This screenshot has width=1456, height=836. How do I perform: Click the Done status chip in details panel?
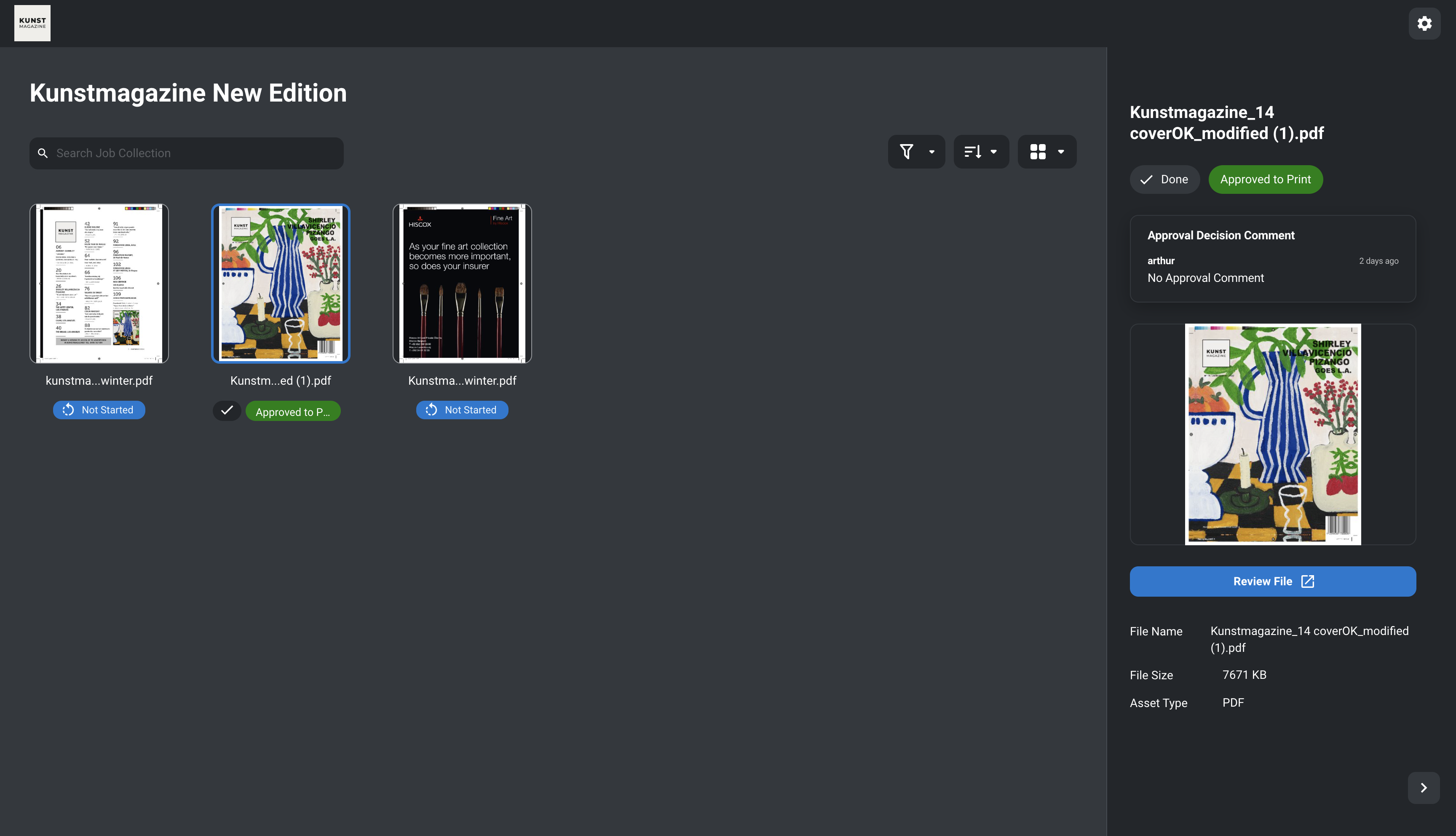coord(1164,180)
